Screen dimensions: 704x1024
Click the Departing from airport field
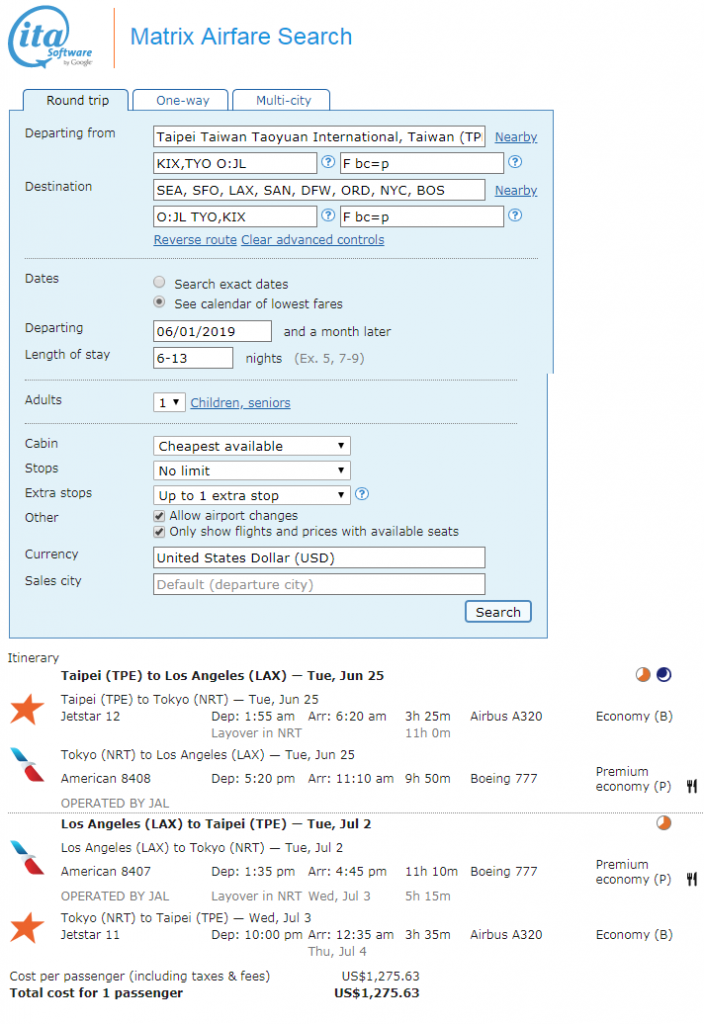coord(319,136)
